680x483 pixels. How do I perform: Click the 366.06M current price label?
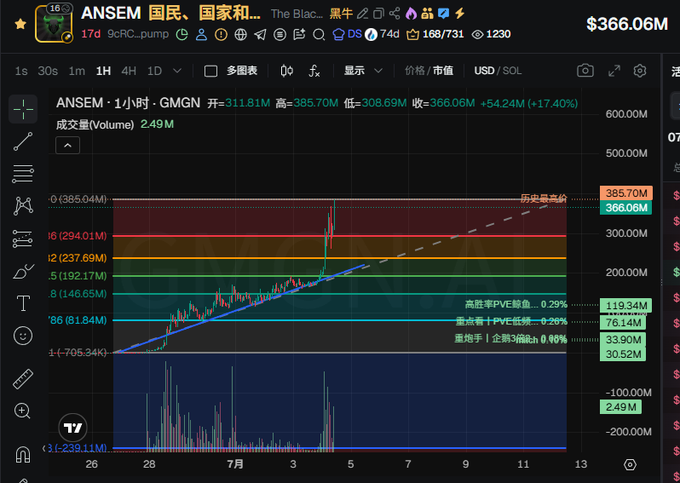click(x=626, y=208)
